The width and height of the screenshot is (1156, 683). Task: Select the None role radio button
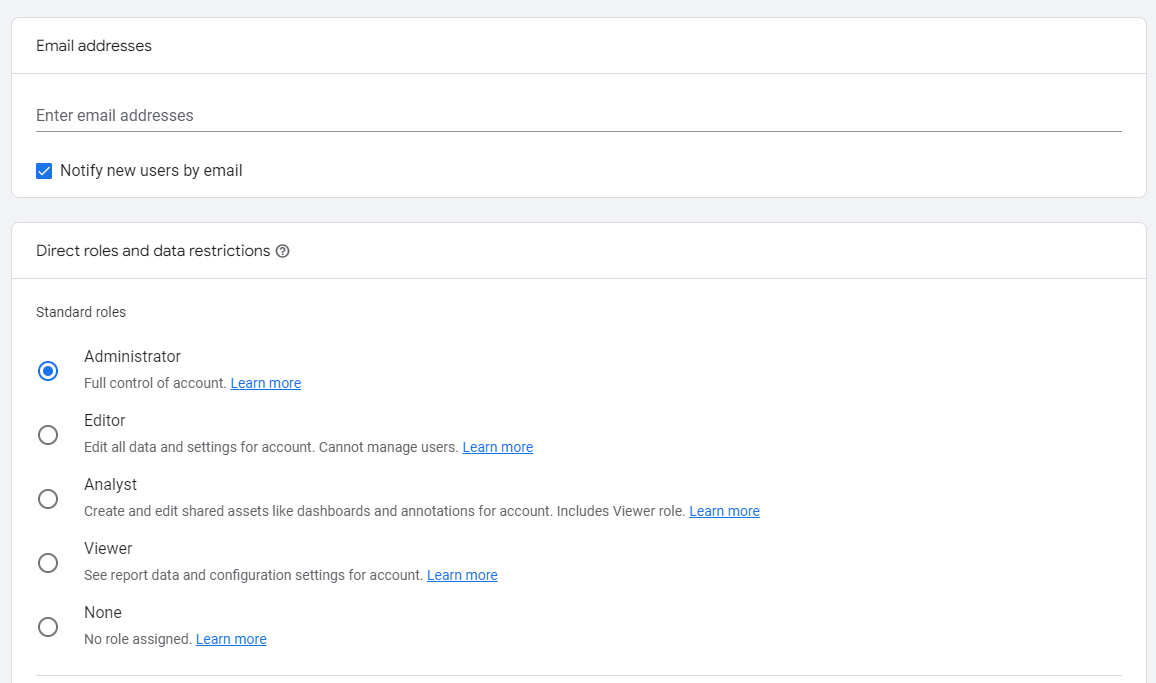click(x=48, y=627)
